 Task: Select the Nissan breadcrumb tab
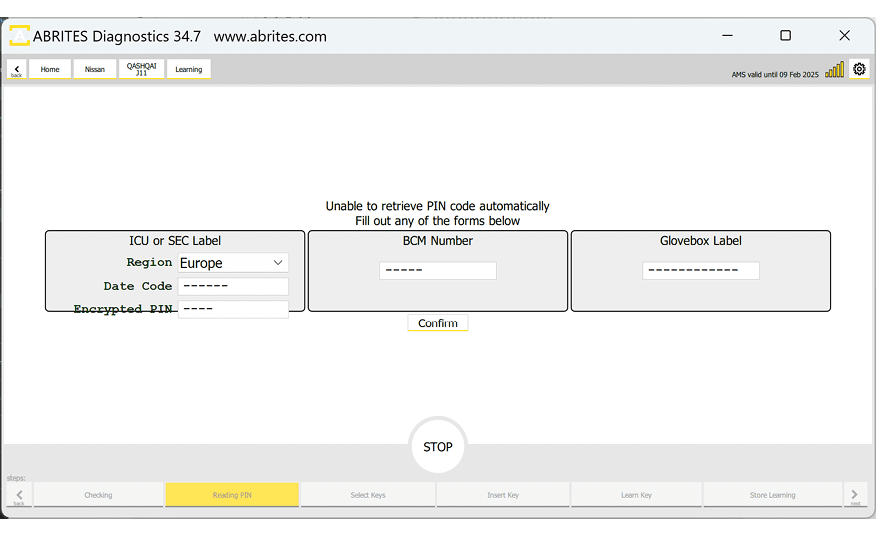click(95, 69)
